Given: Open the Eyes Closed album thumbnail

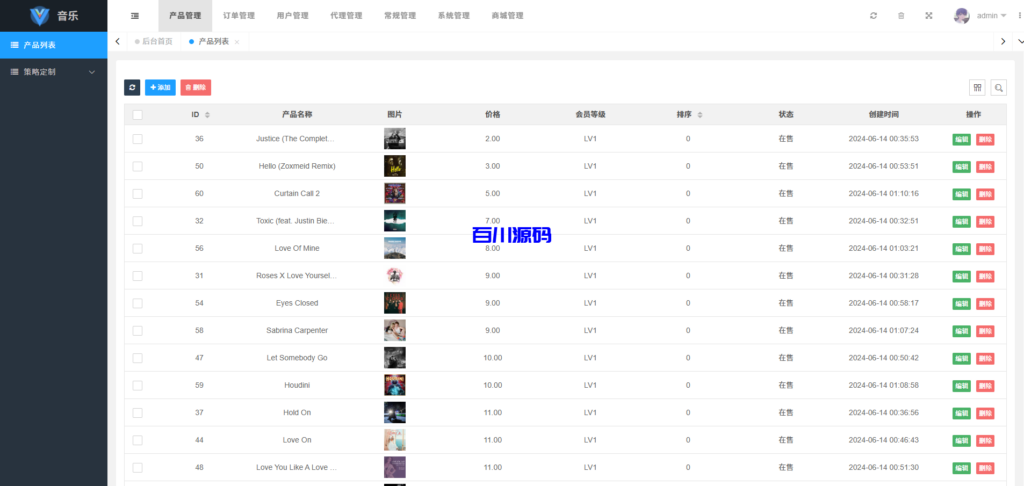Looking at the screenshot, I should pos(394,303).
